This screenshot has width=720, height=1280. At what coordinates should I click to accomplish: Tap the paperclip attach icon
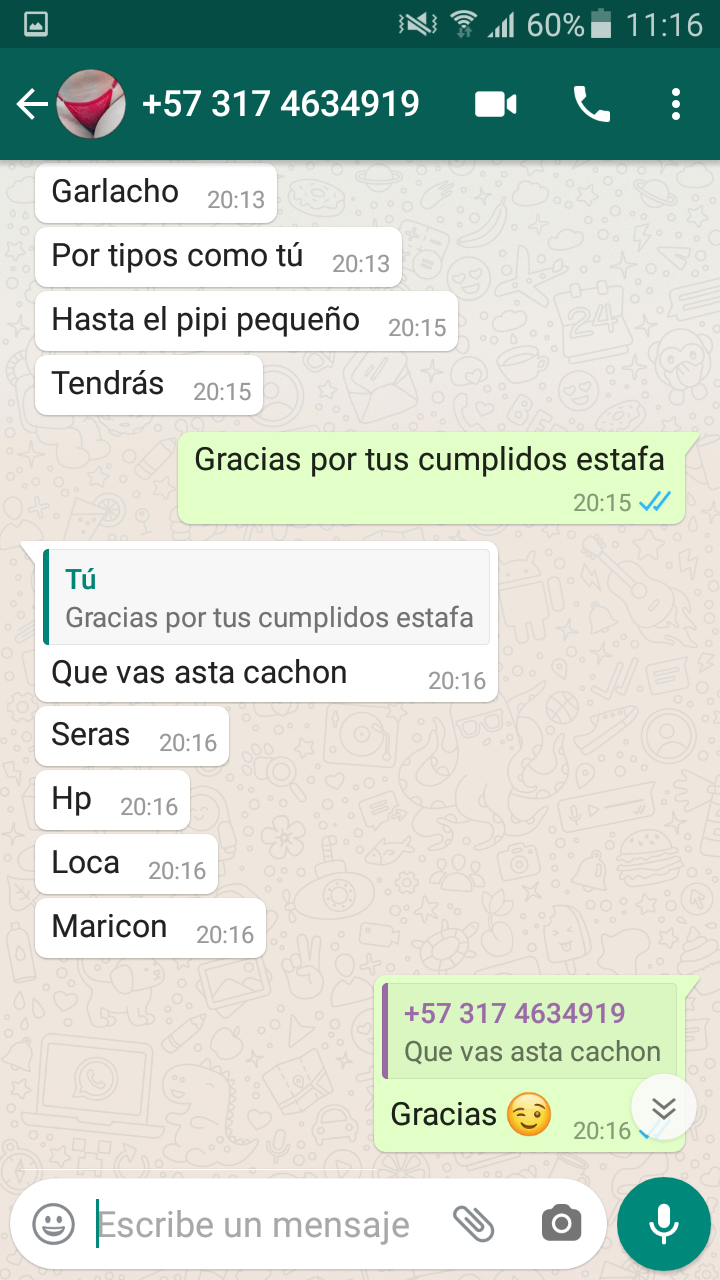(x=474, y=1223)
